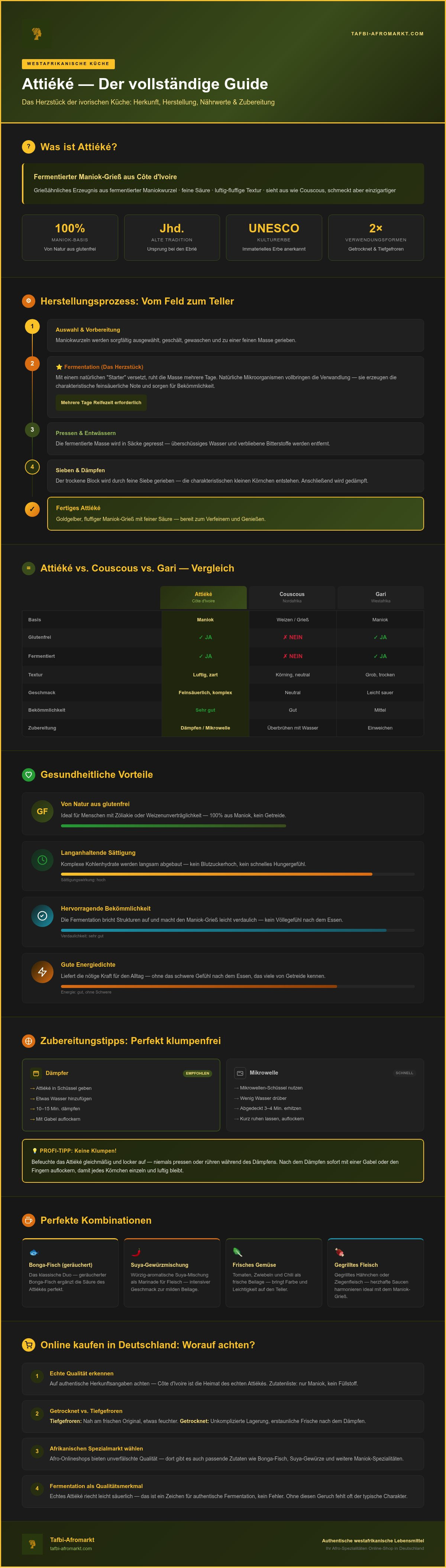The image size is (446, 1568).
Task: Click the lightbulb icon in the Profi-Tipp box
Action: point(35,1150)
